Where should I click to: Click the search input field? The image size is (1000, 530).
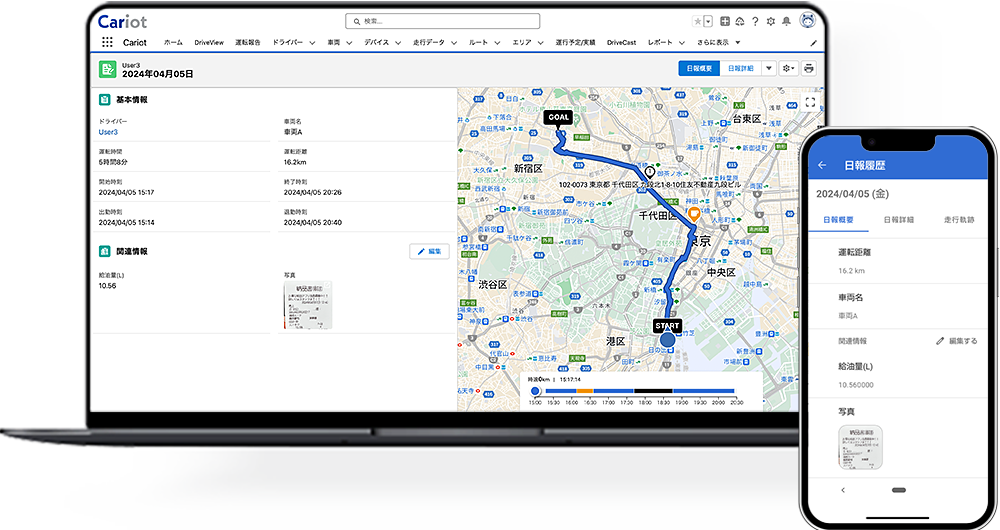[x=442, y=21]
